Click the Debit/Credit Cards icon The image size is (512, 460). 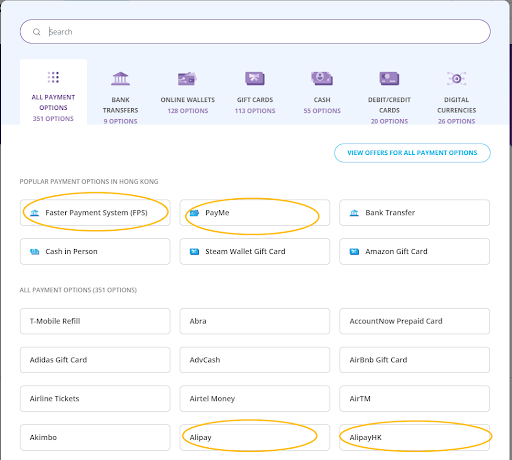389,79
